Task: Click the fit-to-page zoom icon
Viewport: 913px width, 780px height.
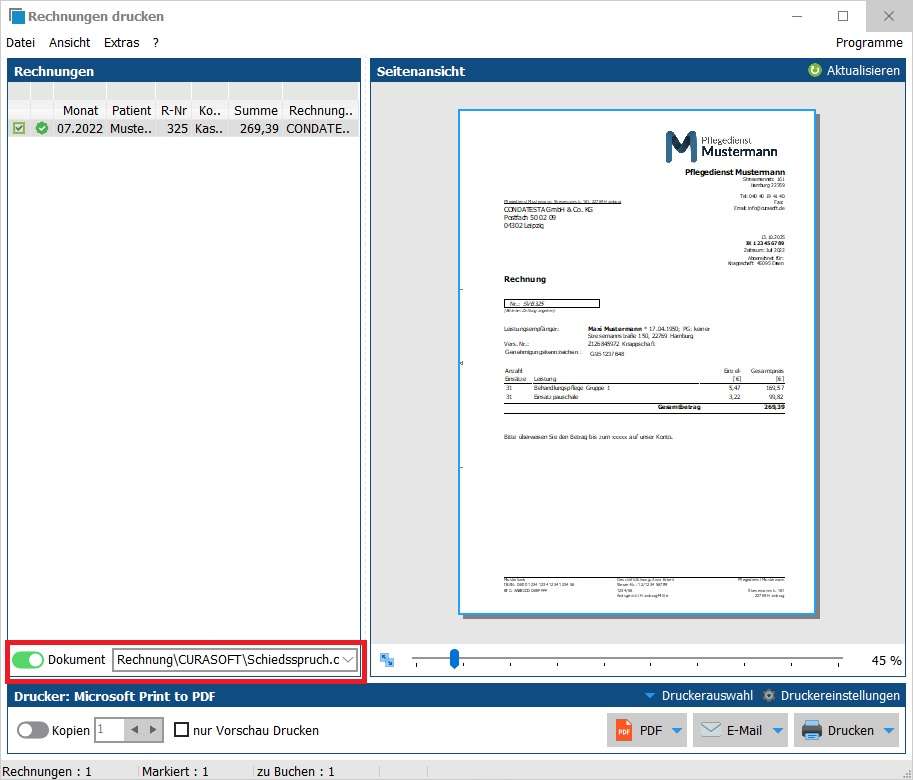Action: [388, 660]
